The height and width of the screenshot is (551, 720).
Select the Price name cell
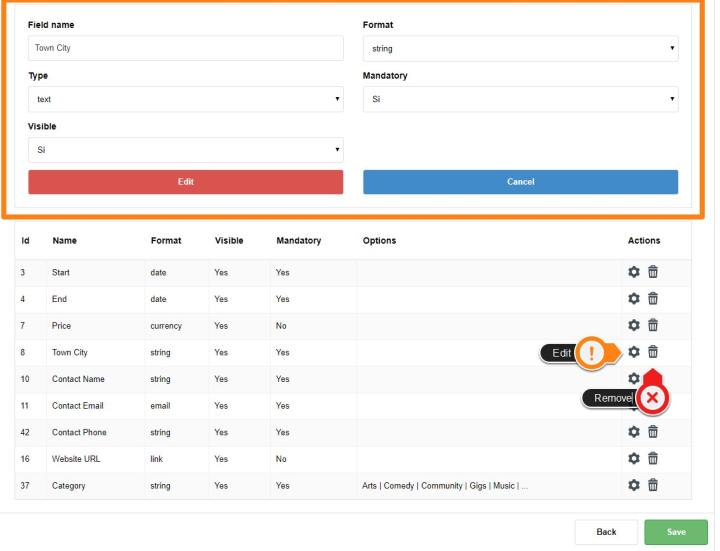pyautogui.click(x=61, y=326)
